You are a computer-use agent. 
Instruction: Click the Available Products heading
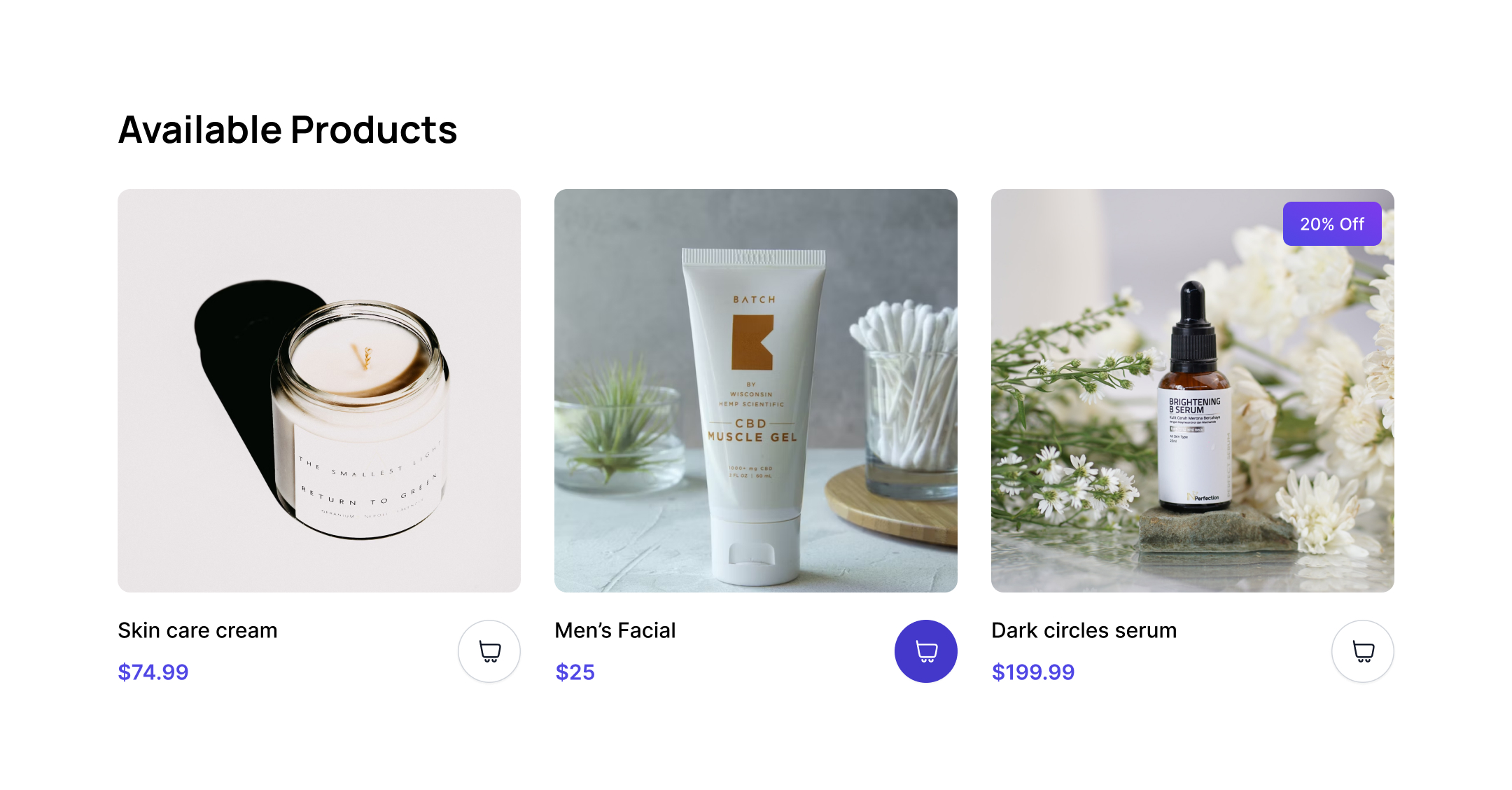pyautogui.click(x=288, y=130)
